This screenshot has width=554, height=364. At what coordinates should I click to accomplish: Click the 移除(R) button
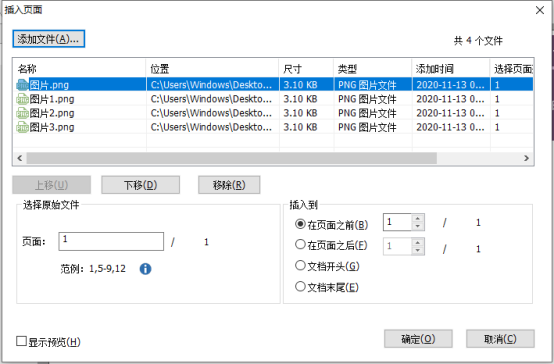click(229, 185)
